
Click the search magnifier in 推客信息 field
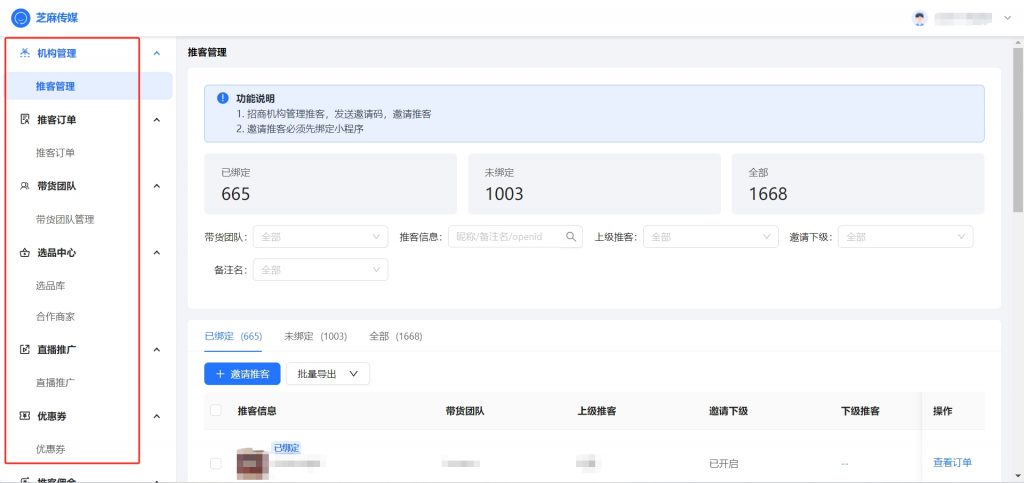(x=571, y=236)
